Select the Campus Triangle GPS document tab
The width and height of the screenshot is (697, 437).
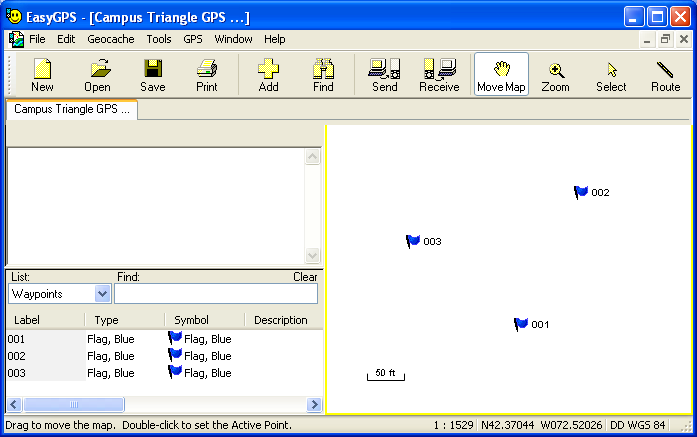72,110
